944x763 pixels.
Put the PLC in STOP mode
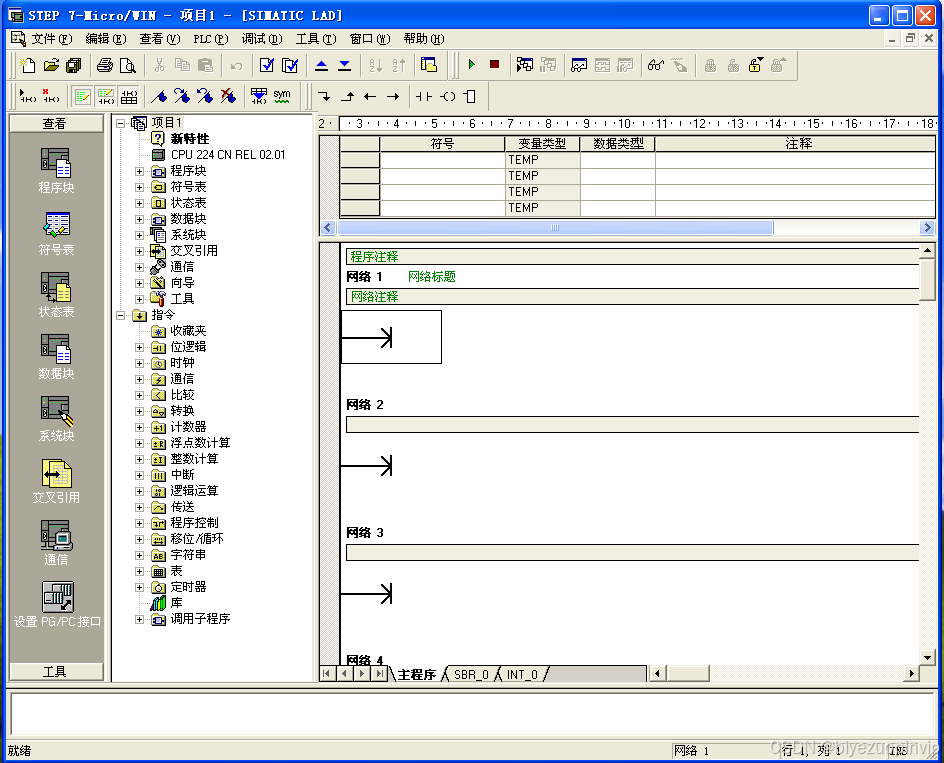[494, 64]
